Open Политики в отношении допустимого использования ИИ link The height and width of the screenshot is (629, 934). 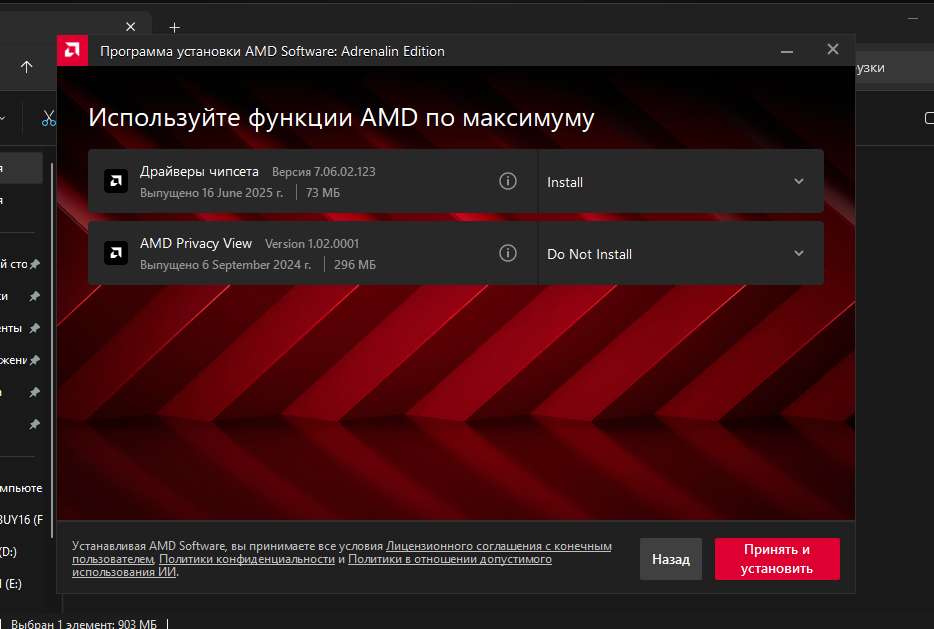450,559
